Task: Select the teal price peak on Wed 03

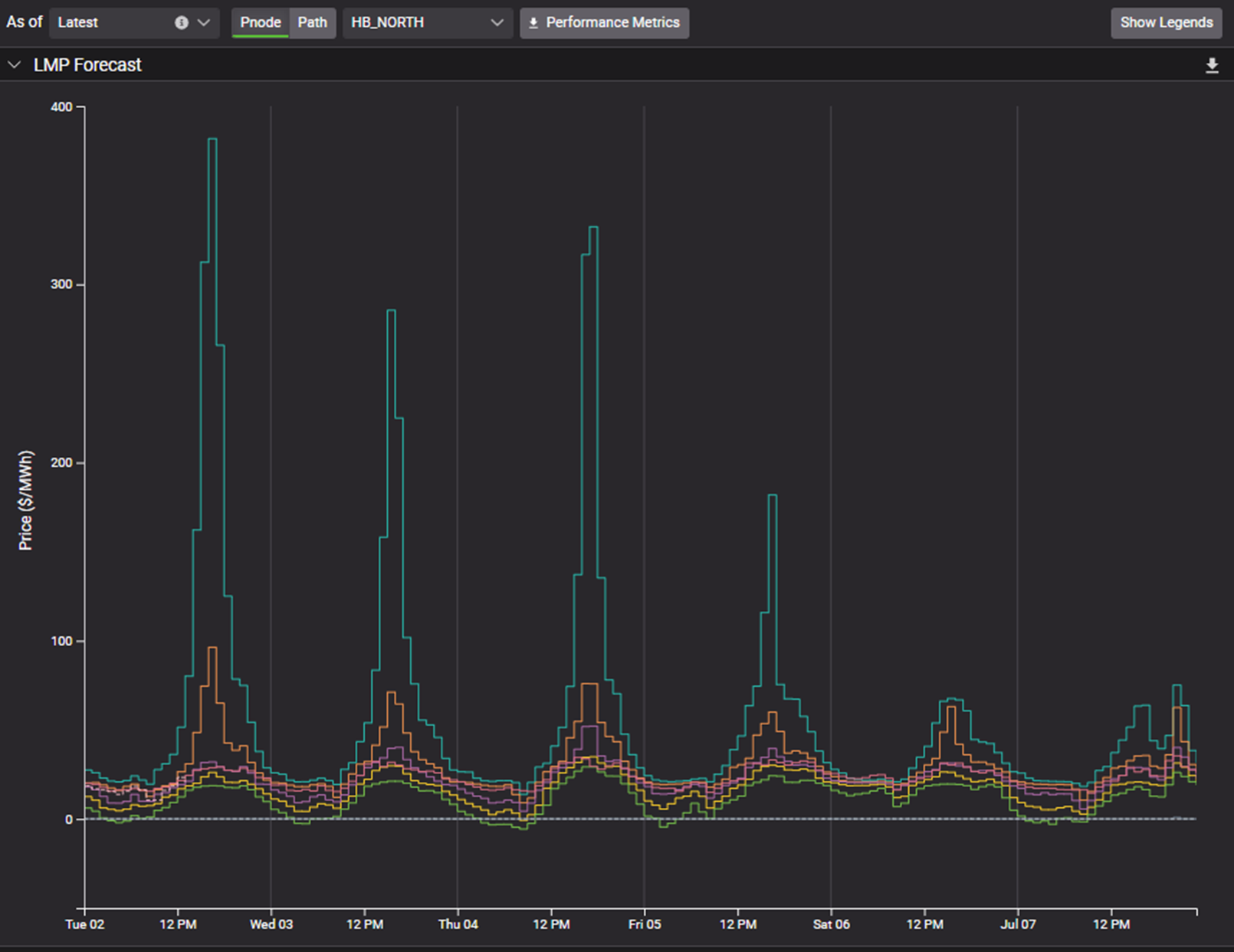Action: click(x=391, y=310)
